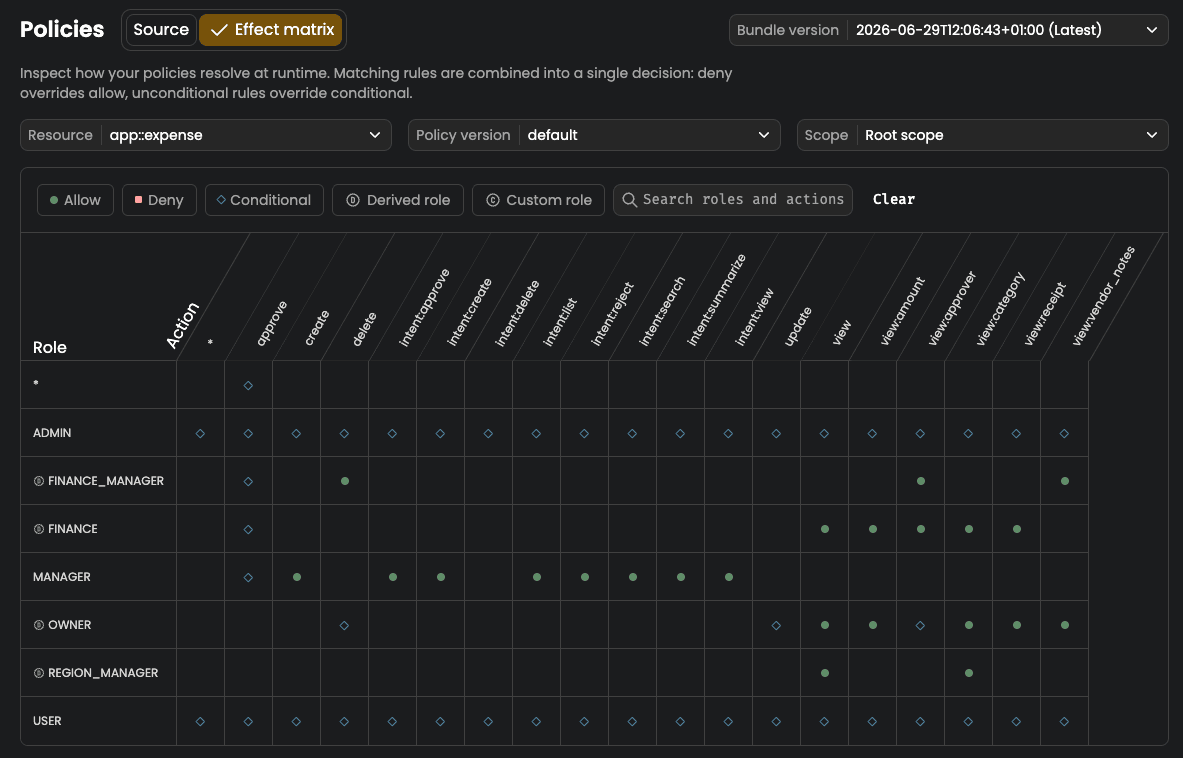This screenshot has width=1183, height=758.
Task: Select the ADMIN role row label
Action: pos(52,433)
